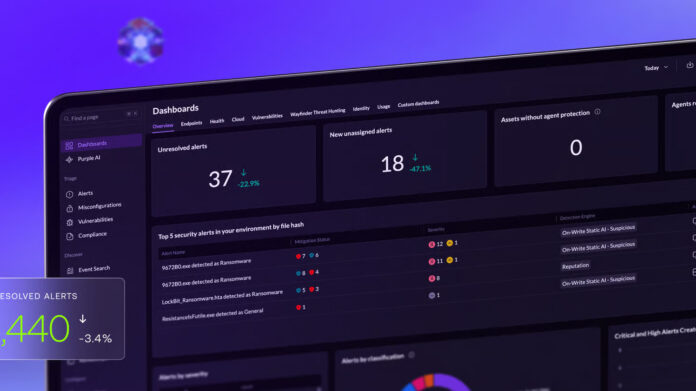
Task: Open Event Search label in sidebar
Action: point(94,269)
